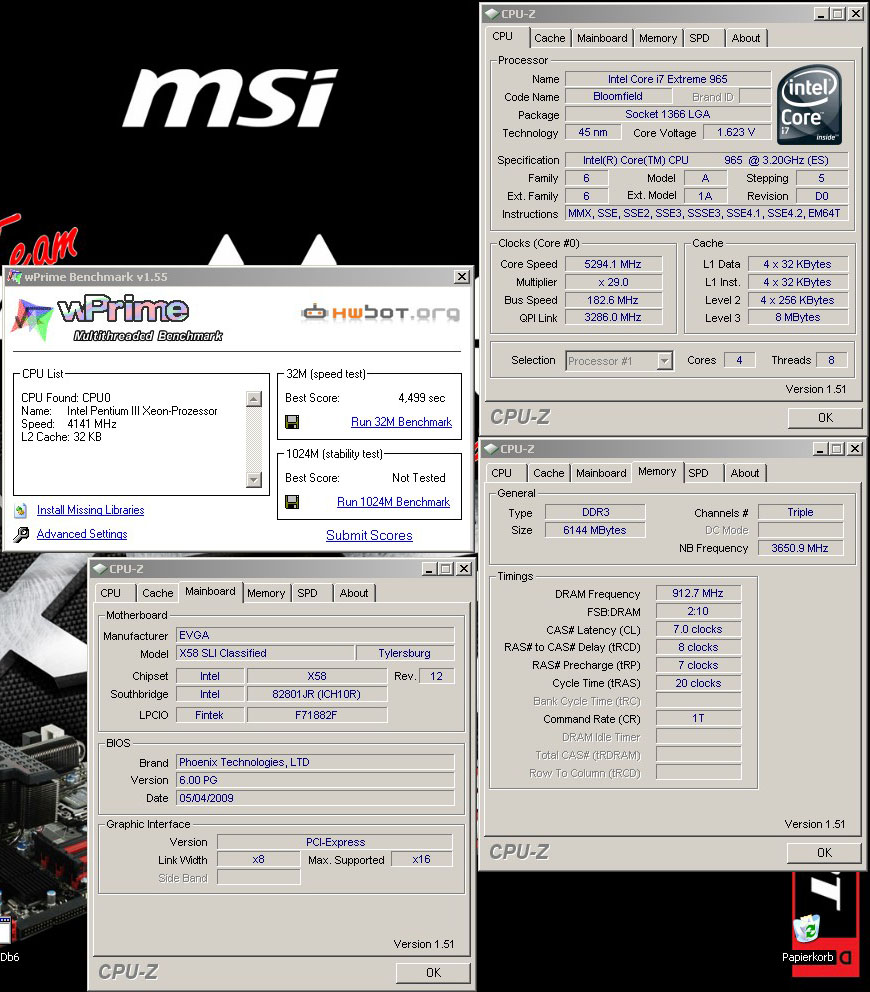The image size is (870, 992).
Task: Click Submit Scores link
Action: click(x=369, y=535)
